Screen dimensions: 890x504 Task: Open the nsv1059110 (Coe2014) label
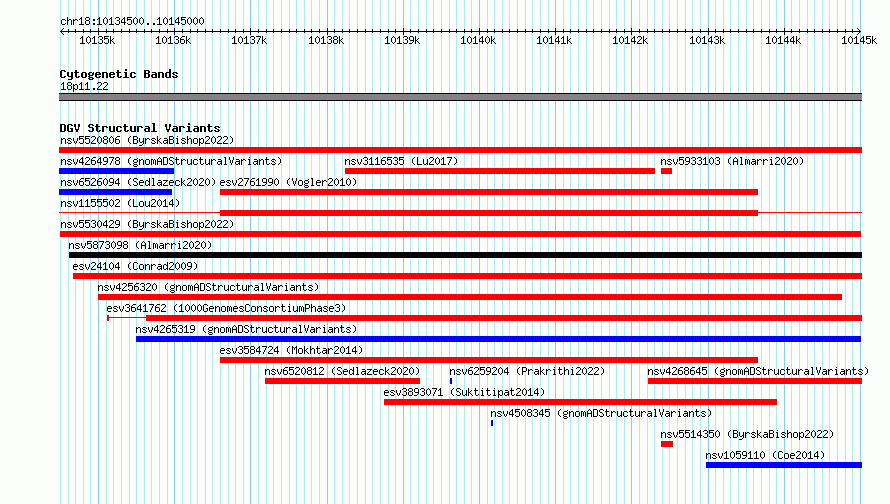click(x=765, y=455)
